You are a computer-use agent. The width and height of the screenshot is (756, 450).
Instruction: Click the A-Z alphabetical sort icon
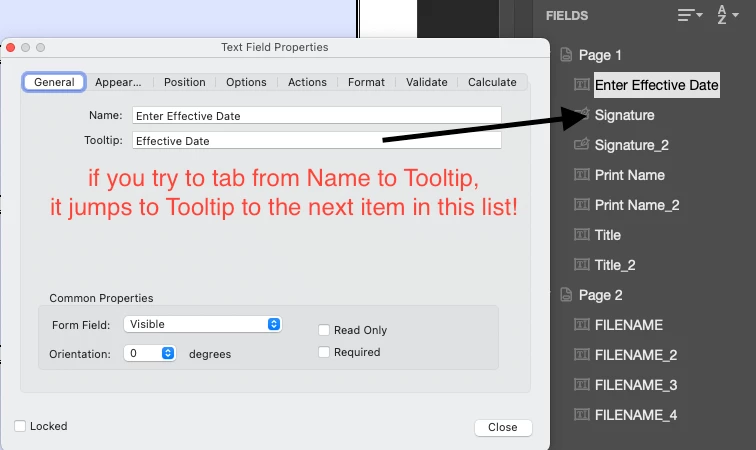click(x=728, y=15)
